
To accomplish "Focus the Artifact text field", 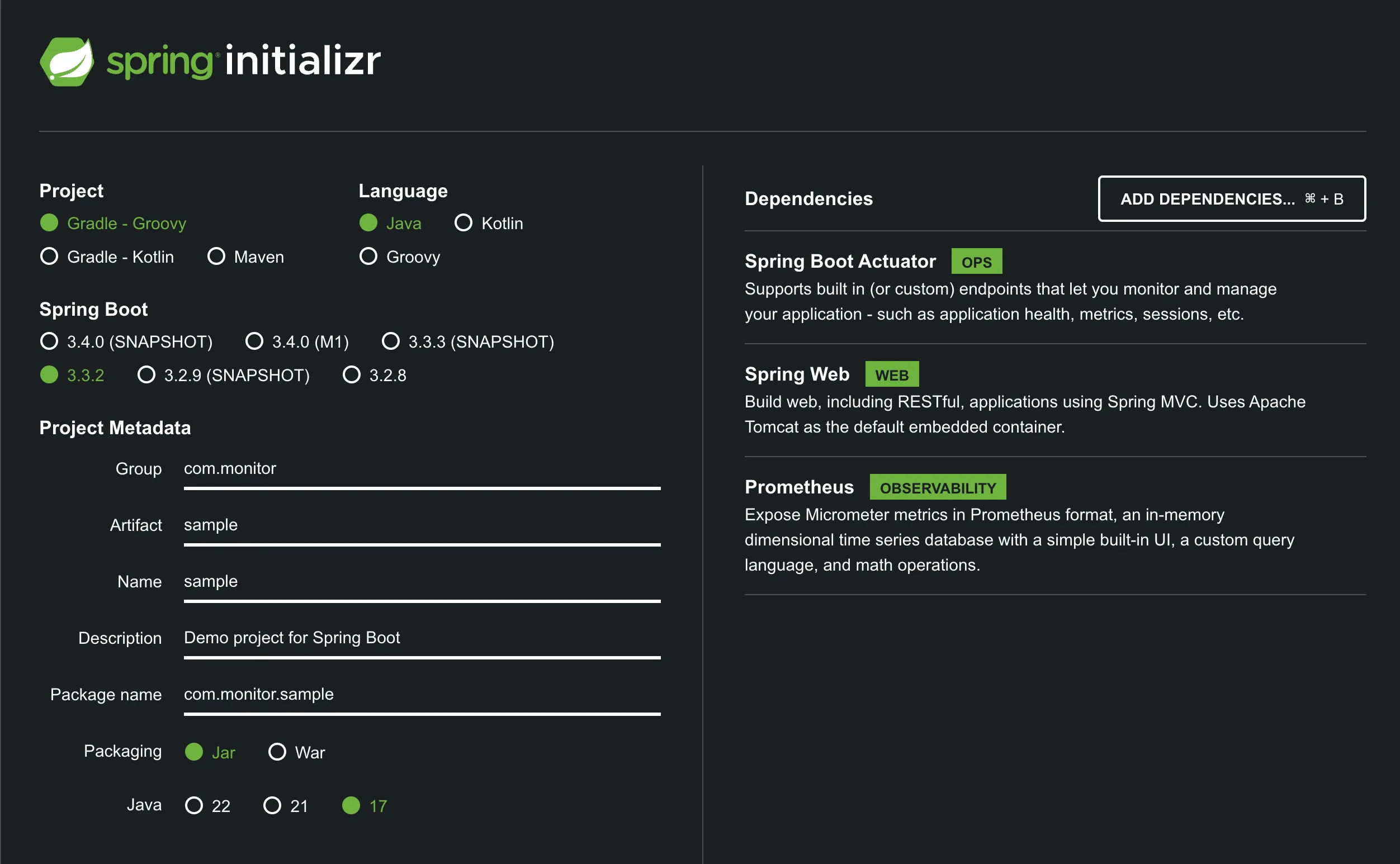I will click(422, 525).
